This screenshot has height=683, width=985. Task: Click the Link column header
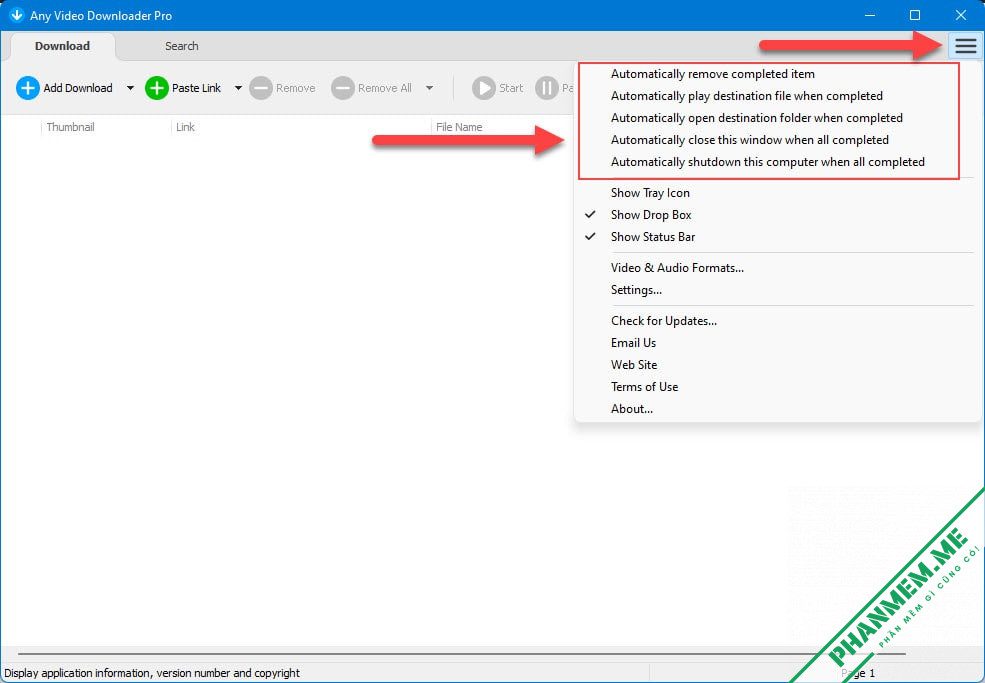point(185,127)
